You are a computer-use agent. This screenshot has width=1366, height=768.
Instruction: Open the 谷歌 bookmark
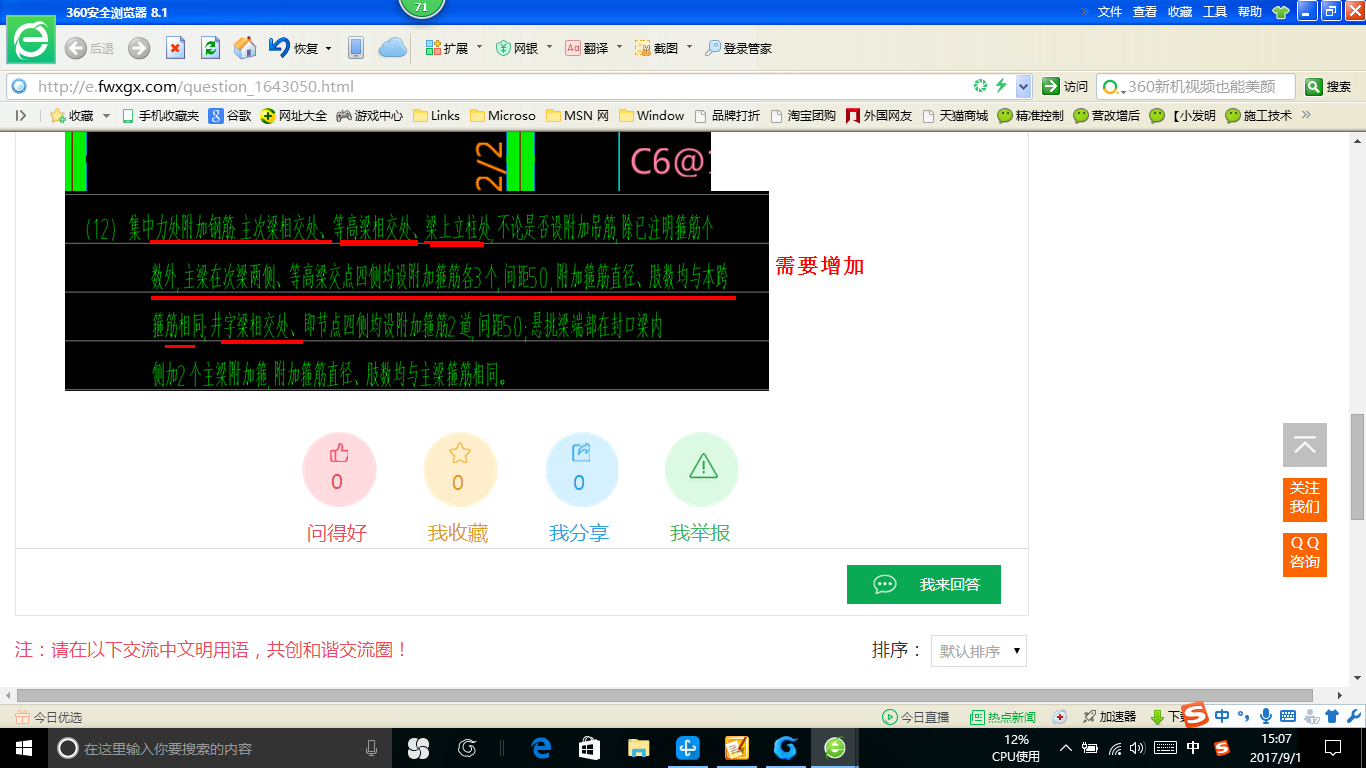coord(230,116)
